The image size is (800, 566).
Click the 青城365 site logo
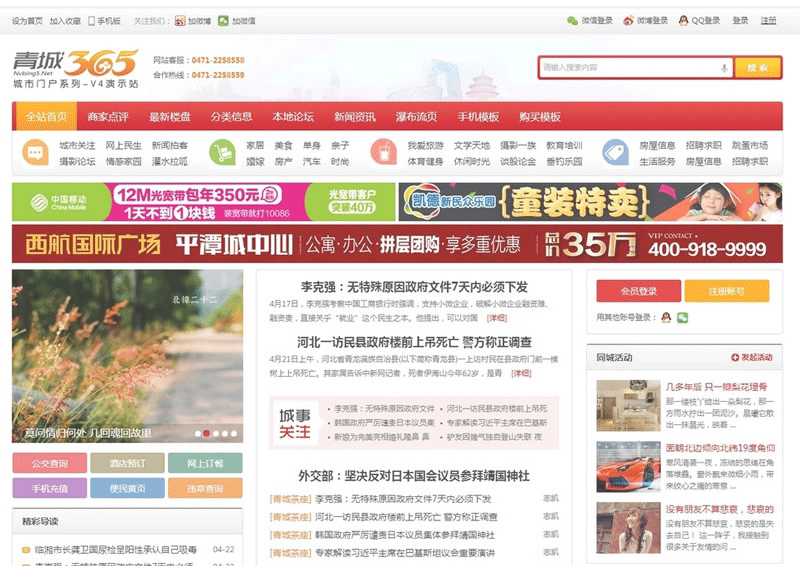(76, 69)
